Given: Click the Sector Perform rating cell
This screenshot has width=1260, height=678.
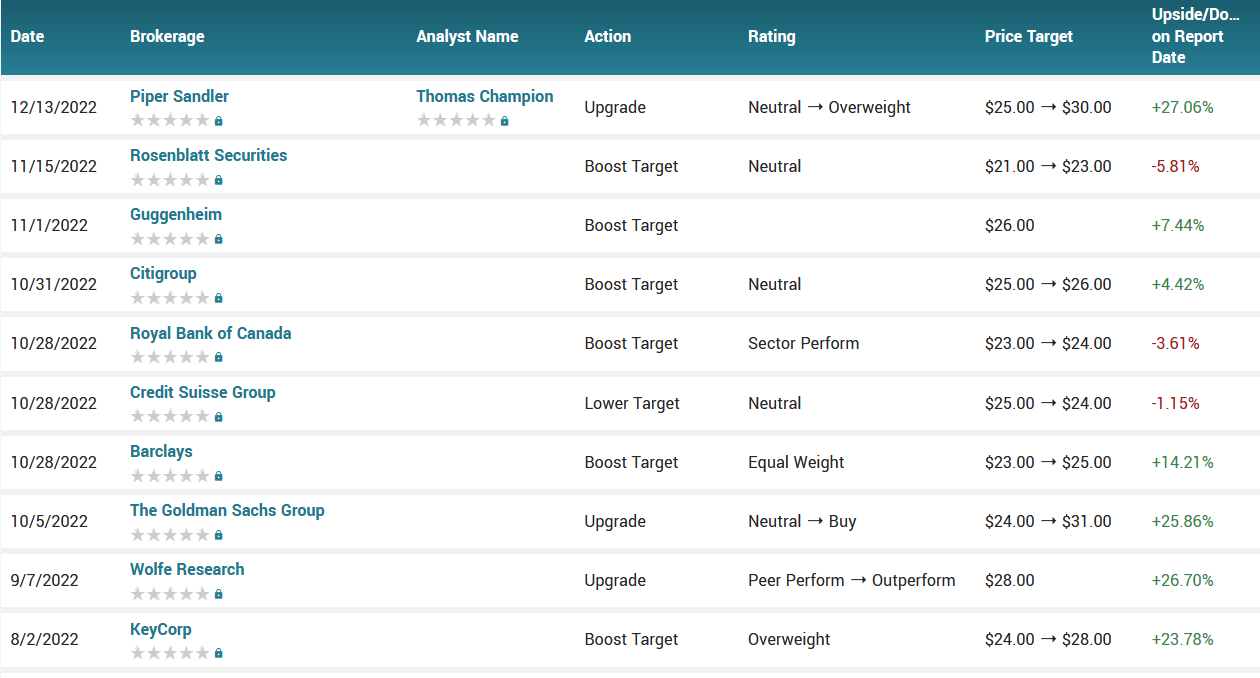Looking at the screenshot, I should [x=803, y=343].
